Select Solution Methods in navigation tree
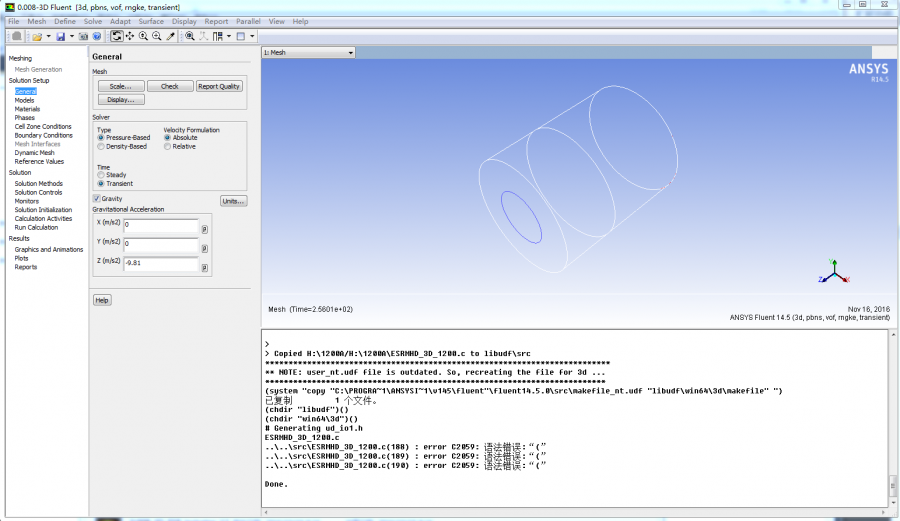Screen dimensions: 900x521 click(x=38, y=184)
